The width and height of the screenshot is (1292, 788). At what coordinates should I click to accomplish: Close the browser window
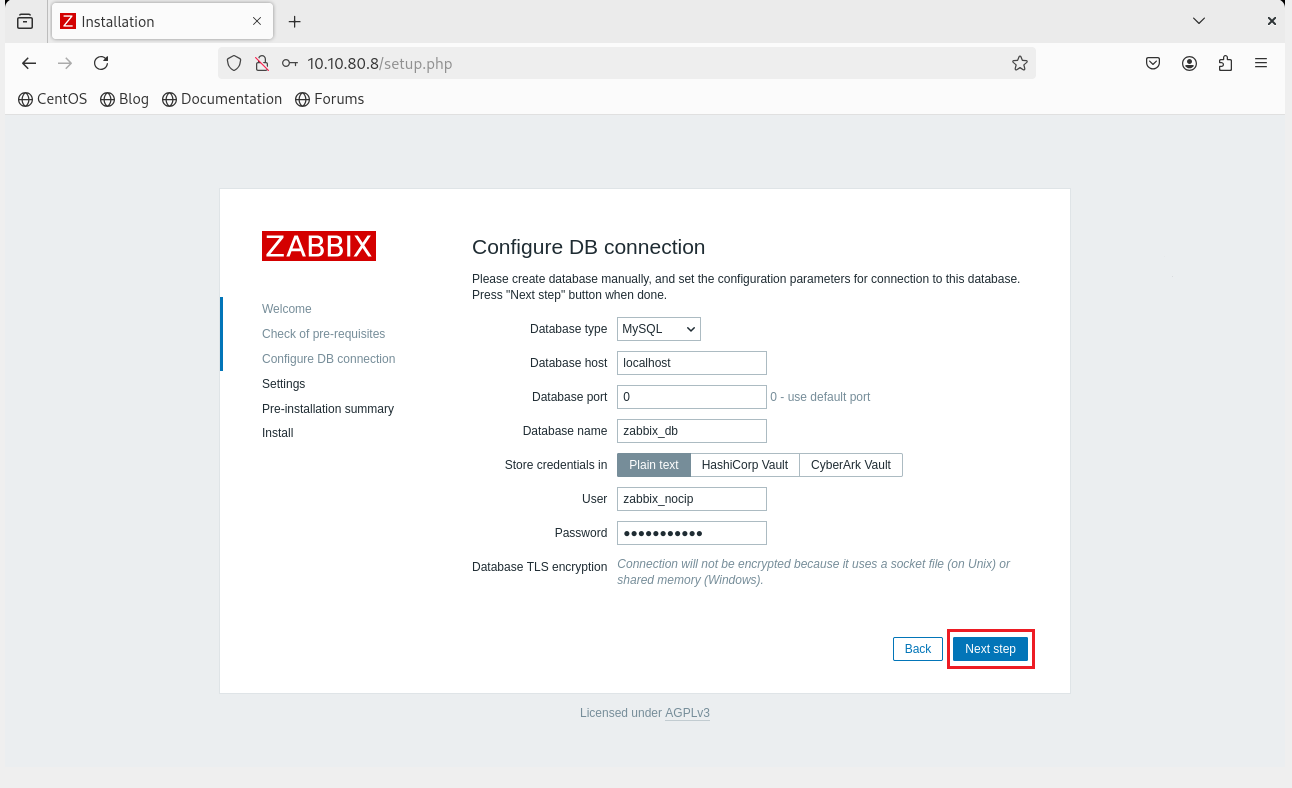[x=1271, y=20]
